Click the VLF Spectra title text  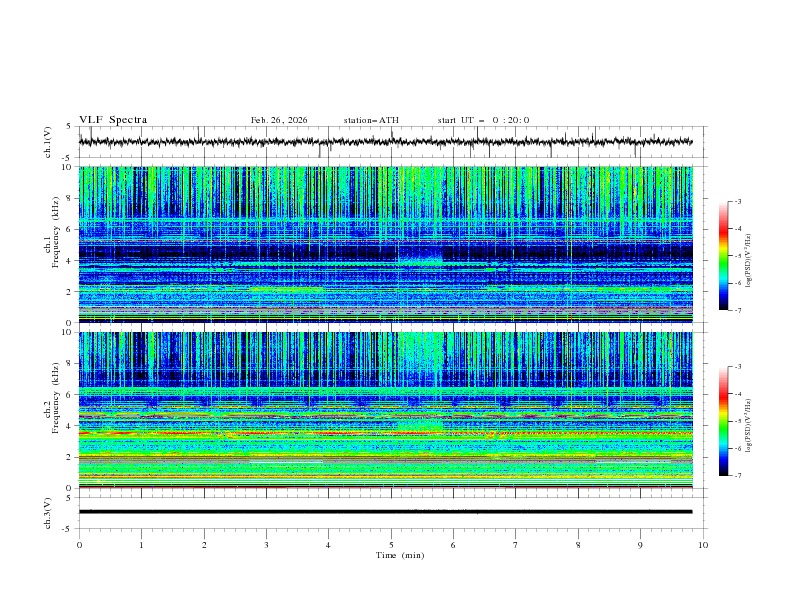click(113, 120)
